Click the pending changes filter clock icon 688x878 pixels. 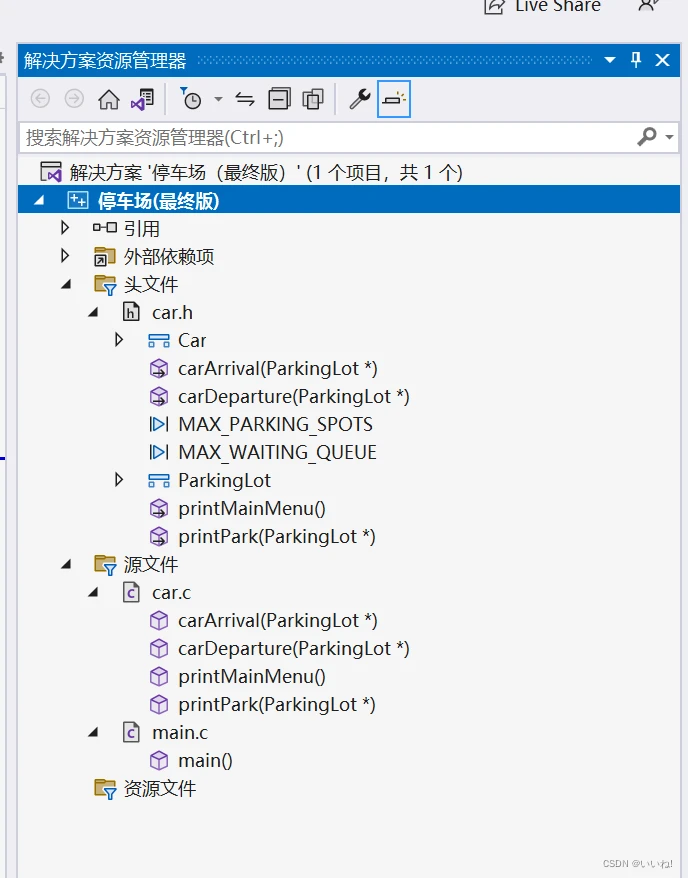(190, 99)
